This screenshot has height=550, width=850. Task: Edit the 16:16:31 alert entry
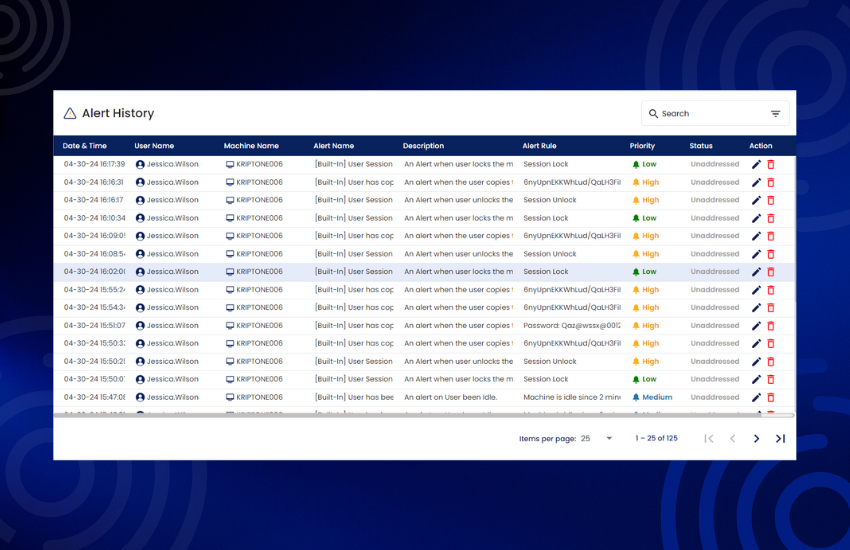pos(756,183)
